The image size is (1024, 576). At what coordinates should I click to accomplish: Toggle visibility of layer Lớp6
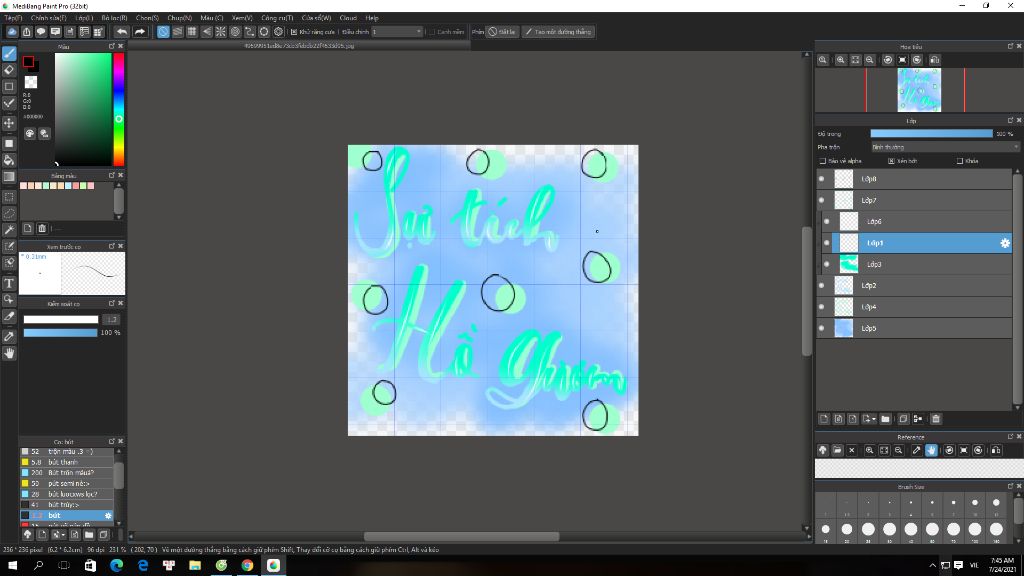tap(827, 221)
